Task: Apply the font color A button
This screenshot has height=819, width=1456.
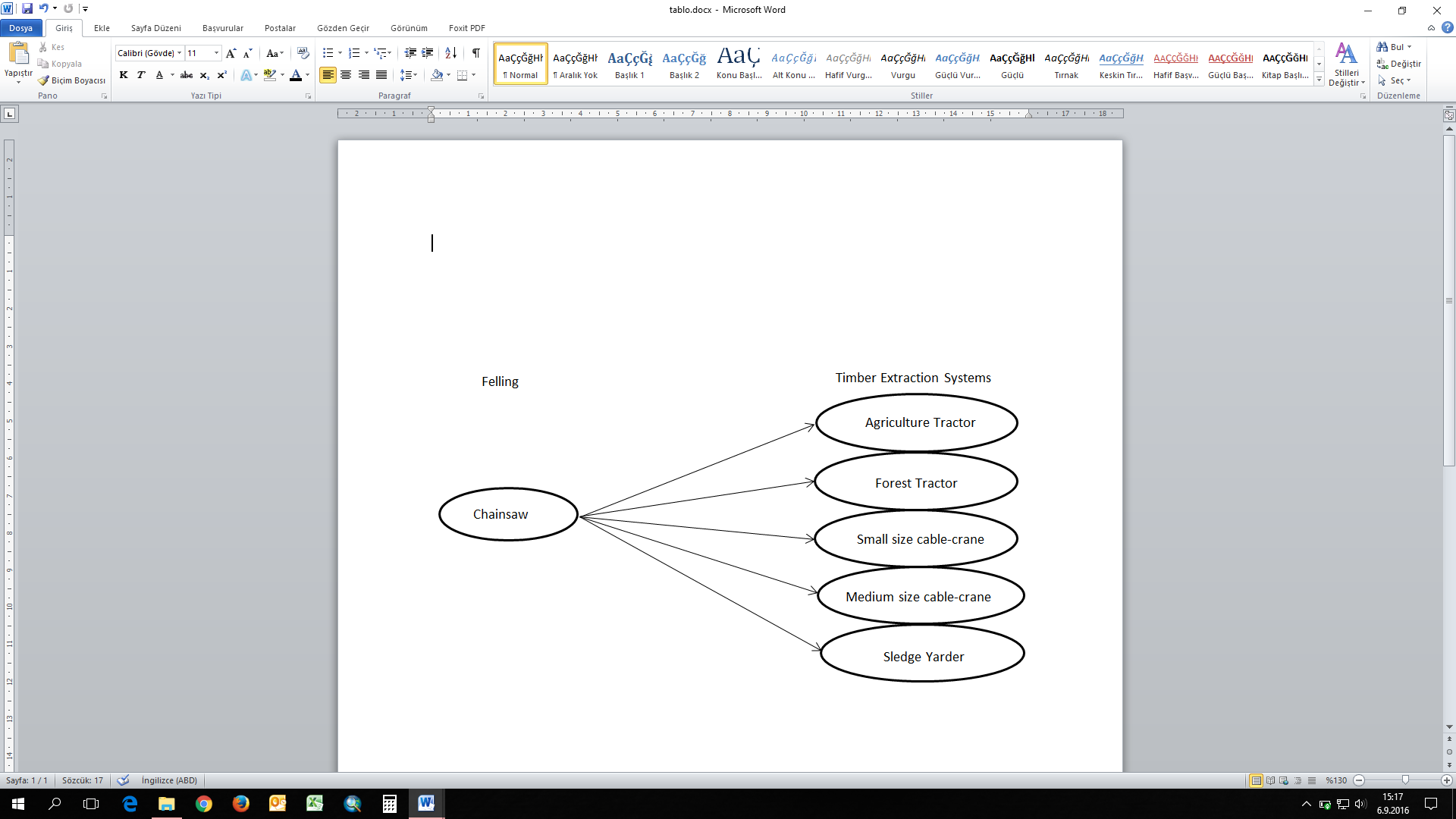Action: [296, 75]
